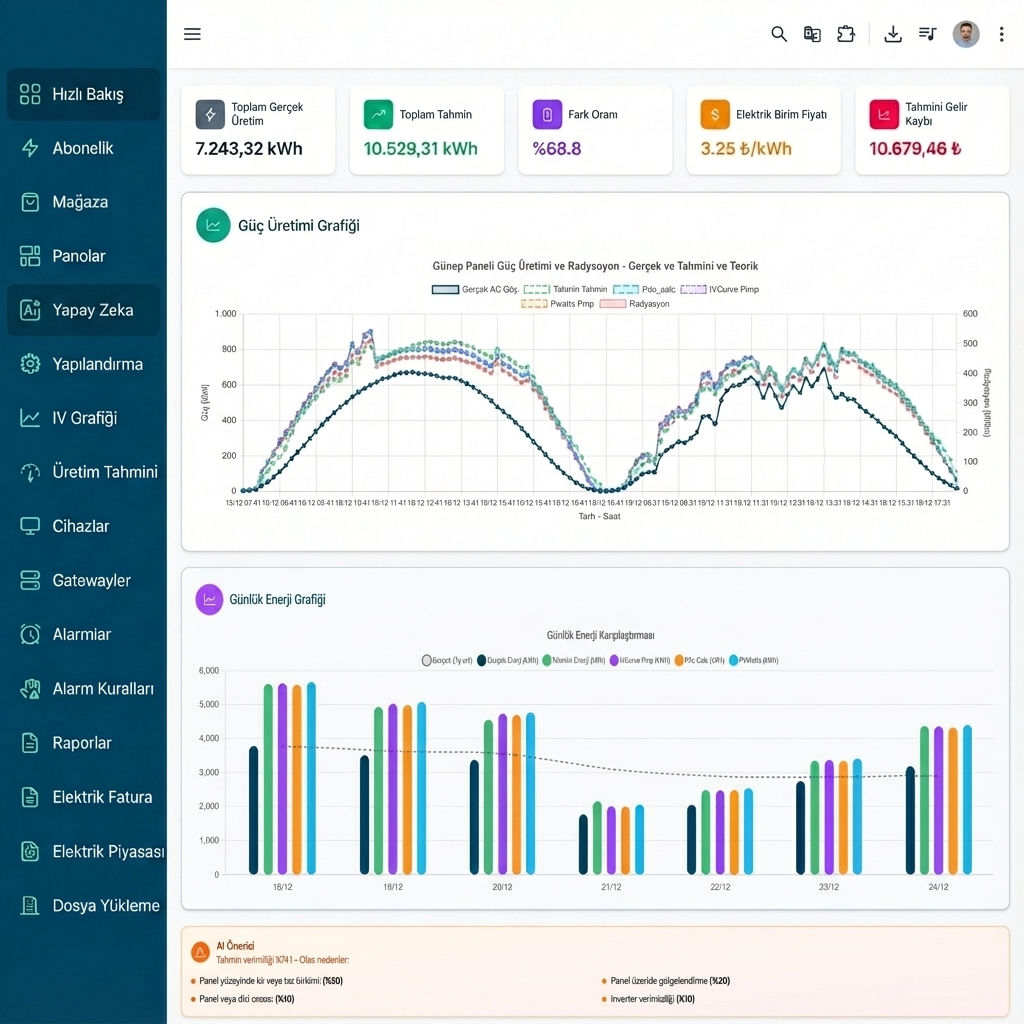
Task: Click the filter list icon near profile
Action: pyautogui.click(x=927, y=33)
